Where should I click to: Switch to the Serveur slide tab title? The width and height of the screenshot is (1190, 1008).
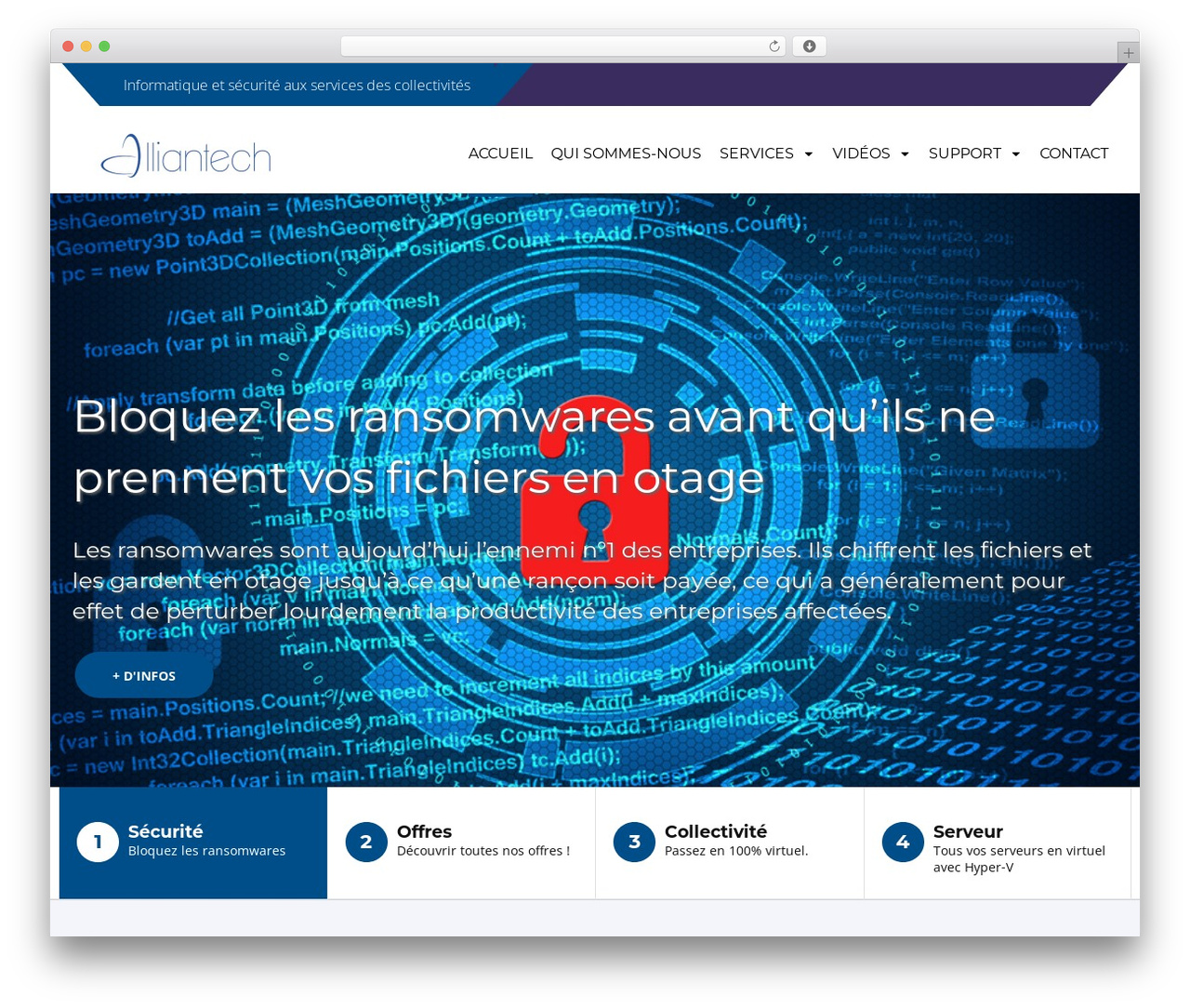(x=968, y=831)
